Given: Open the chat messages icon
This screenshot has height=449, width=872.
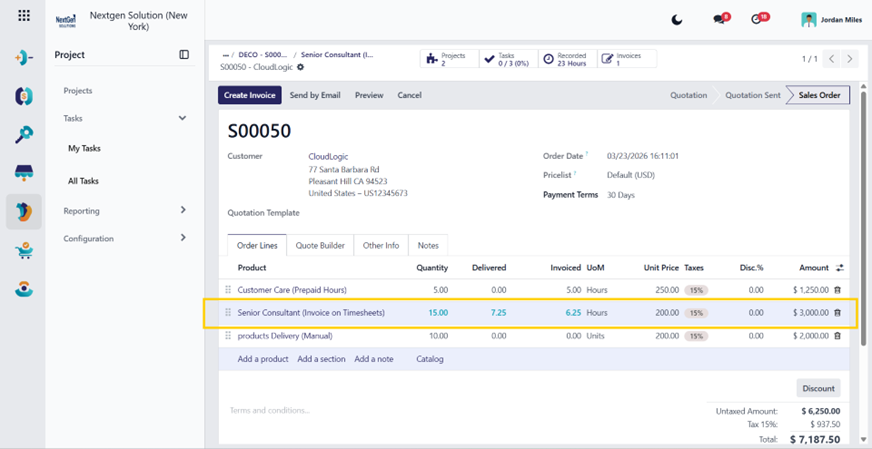Looking at the screenshot, I should (719, 19).
